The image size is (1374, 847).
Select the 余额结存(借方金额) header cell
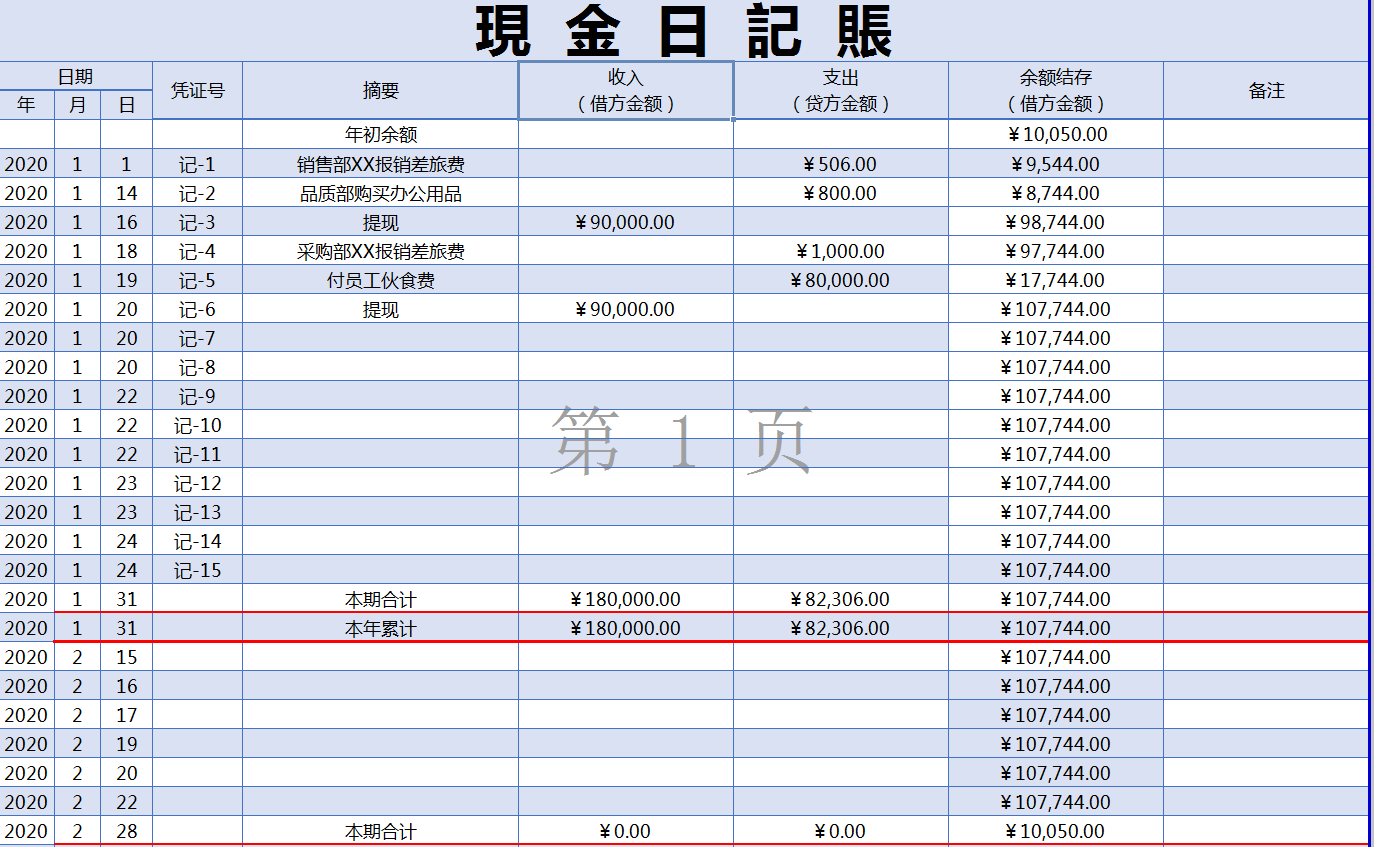[x=1056, y=90]
